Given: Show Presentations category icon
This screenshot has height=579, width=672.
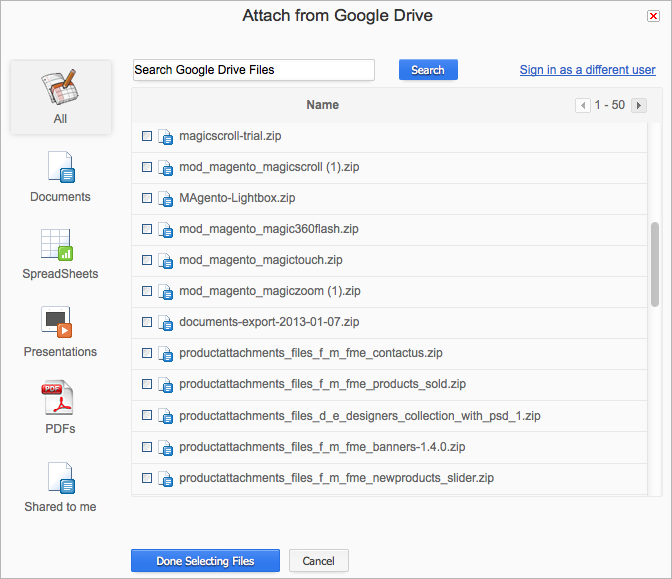Looking at the screenshot, I should (57, 322).
